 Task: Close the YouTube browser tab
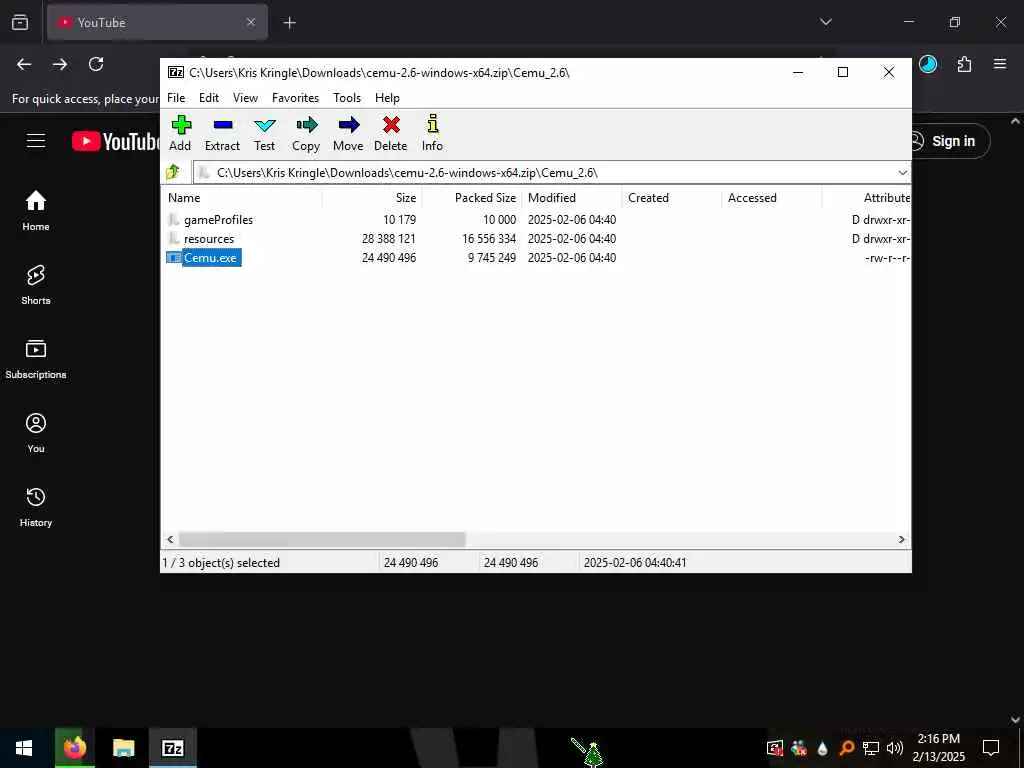(x=251, y=22)
